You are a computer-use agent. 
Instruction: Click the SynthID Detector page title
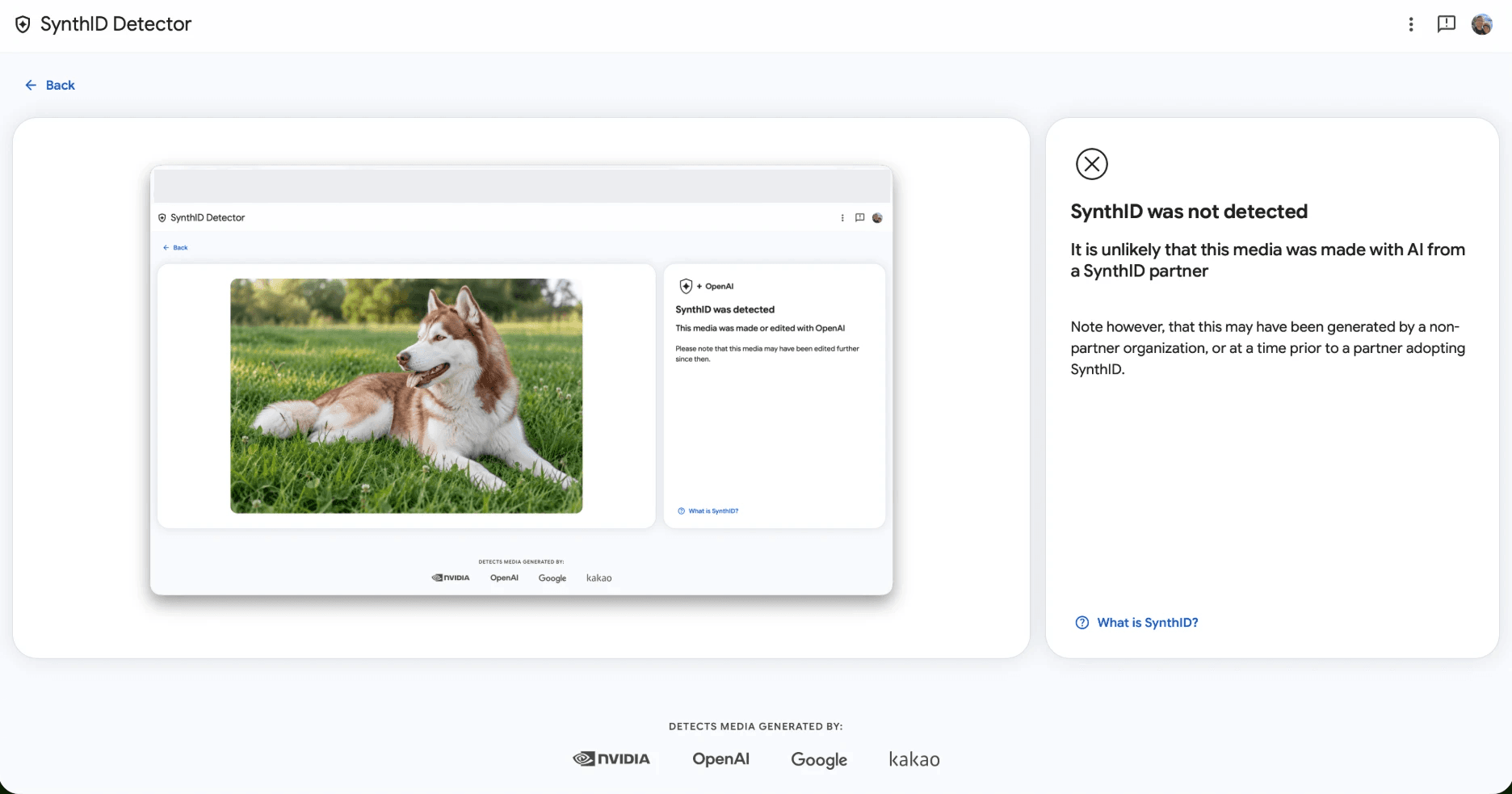point(116,24)
